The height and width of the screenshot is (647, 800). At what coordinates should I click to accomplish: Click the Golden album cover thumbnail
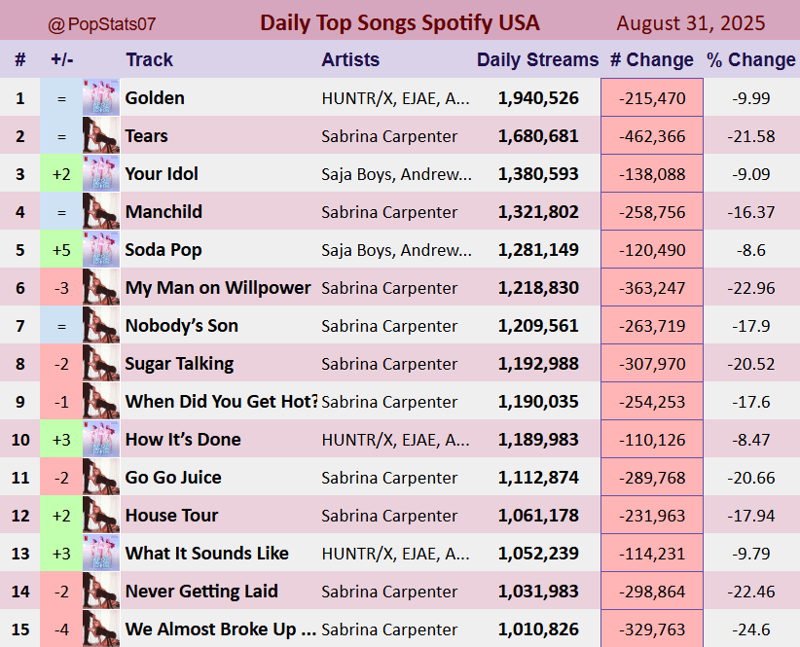point(102,97)
